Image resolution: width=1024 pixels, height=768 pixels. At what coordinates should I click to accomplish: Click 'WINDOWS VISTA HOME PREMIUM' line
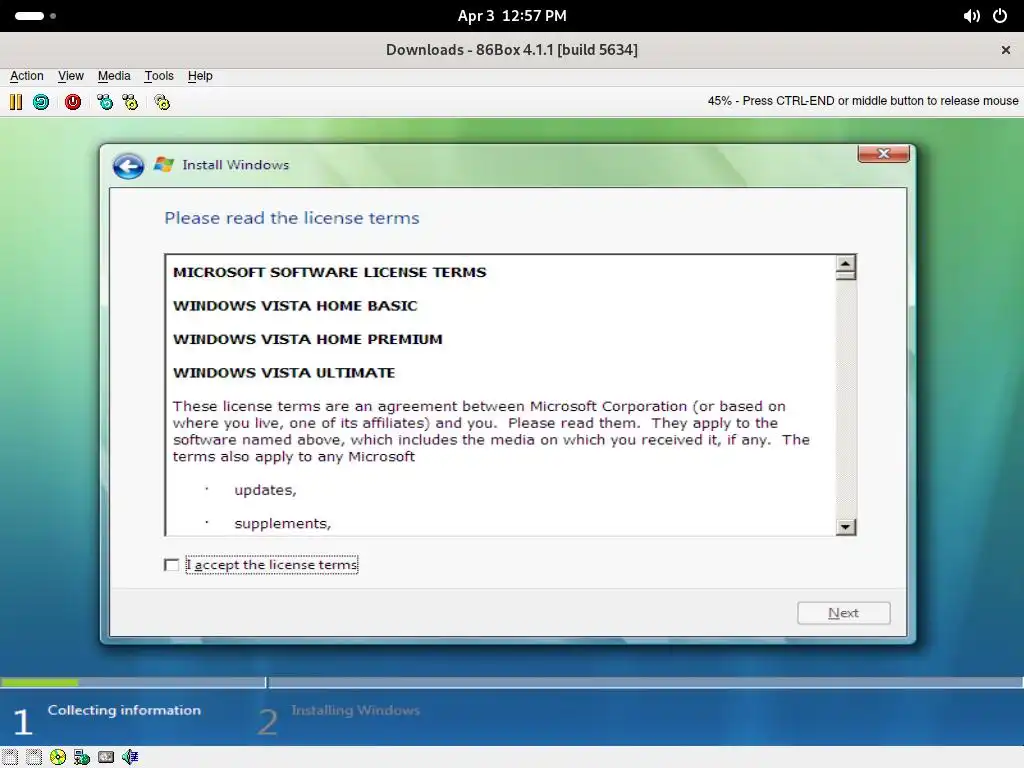[x=308, y=340]
